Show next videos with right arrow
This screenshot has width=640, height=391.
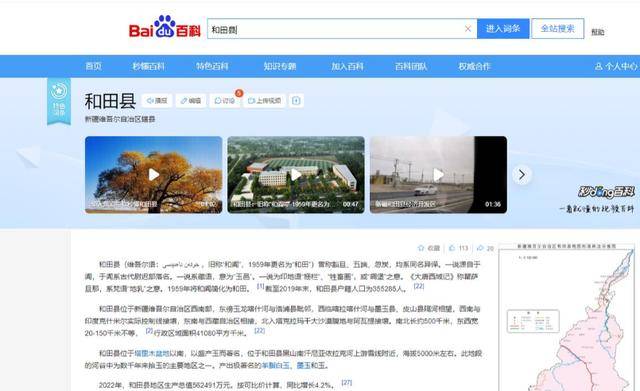coord(522,175)
